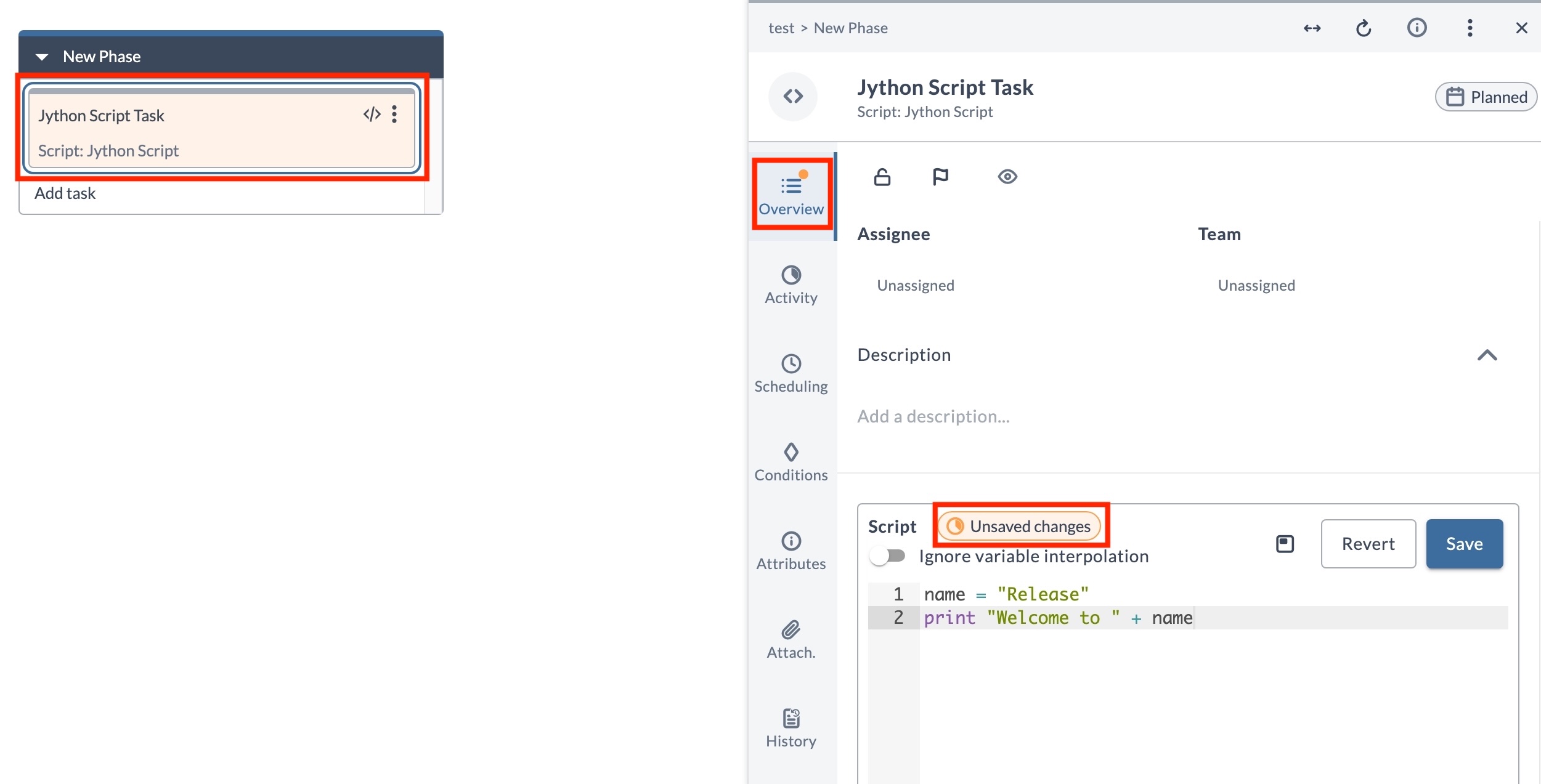Click the Unsaved changes badge
The width and height of the screenshot is (1541, 784).
[1019, 527]
